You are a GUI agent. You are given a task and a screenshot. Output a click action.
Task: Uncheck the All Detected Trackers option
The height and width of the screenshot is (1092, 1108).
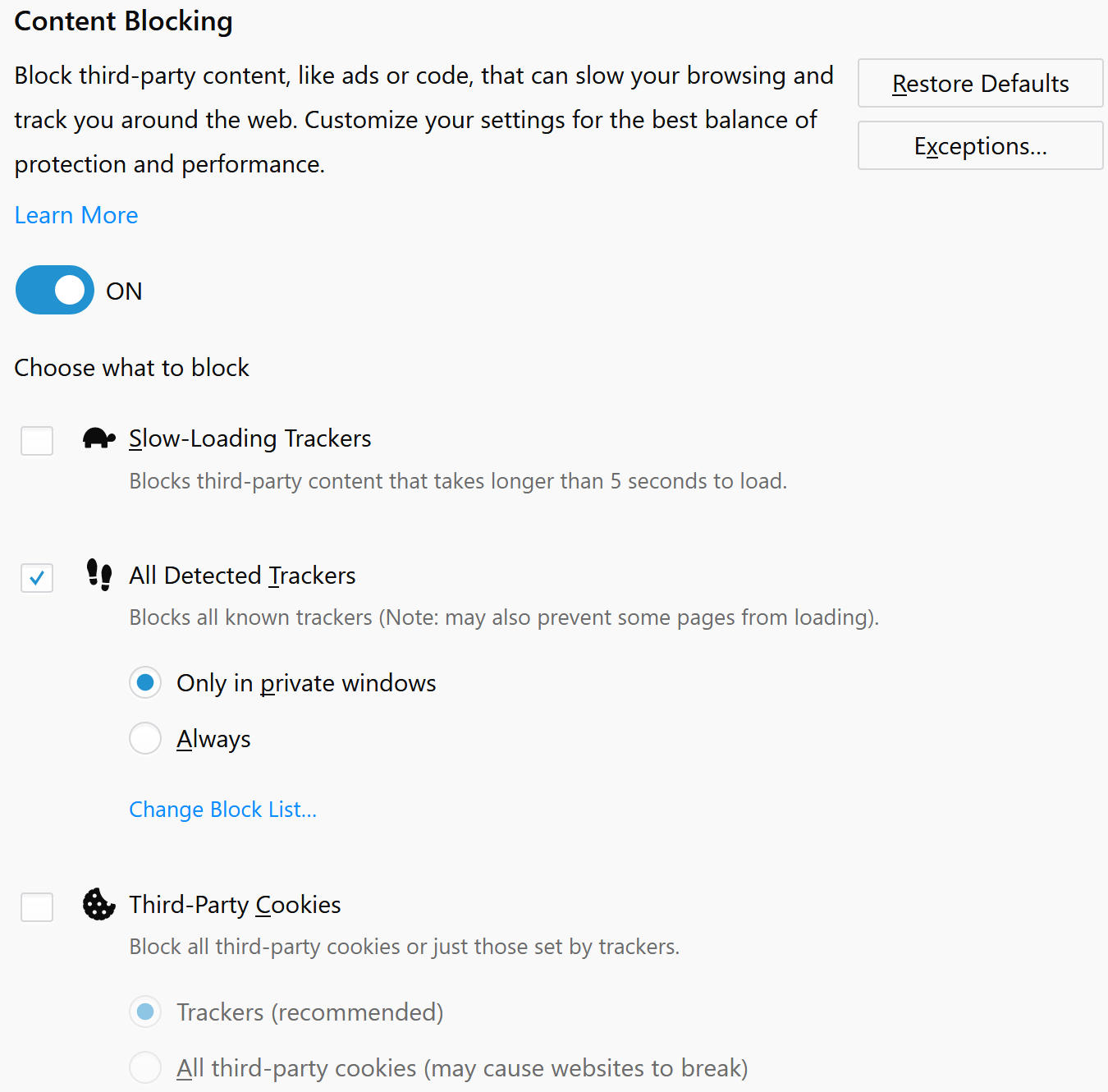[36, 578]
